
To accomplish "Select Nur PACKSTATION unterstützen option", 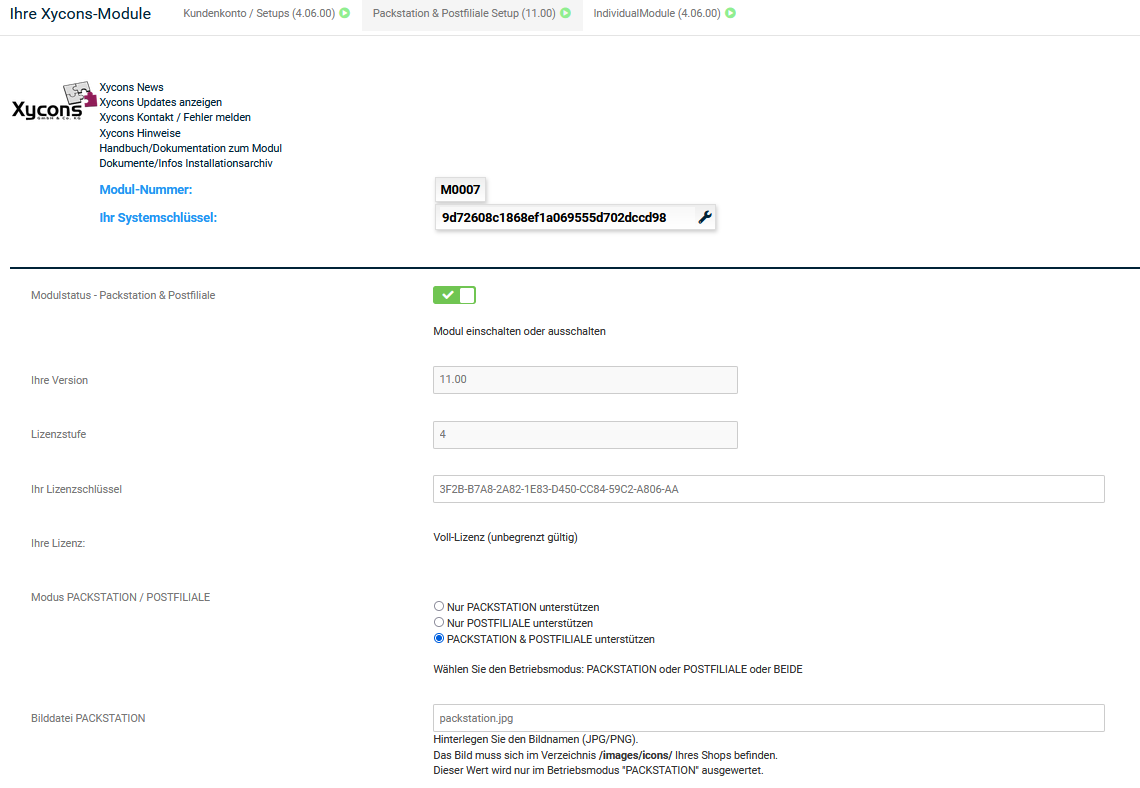I will (x=438, y=606).
